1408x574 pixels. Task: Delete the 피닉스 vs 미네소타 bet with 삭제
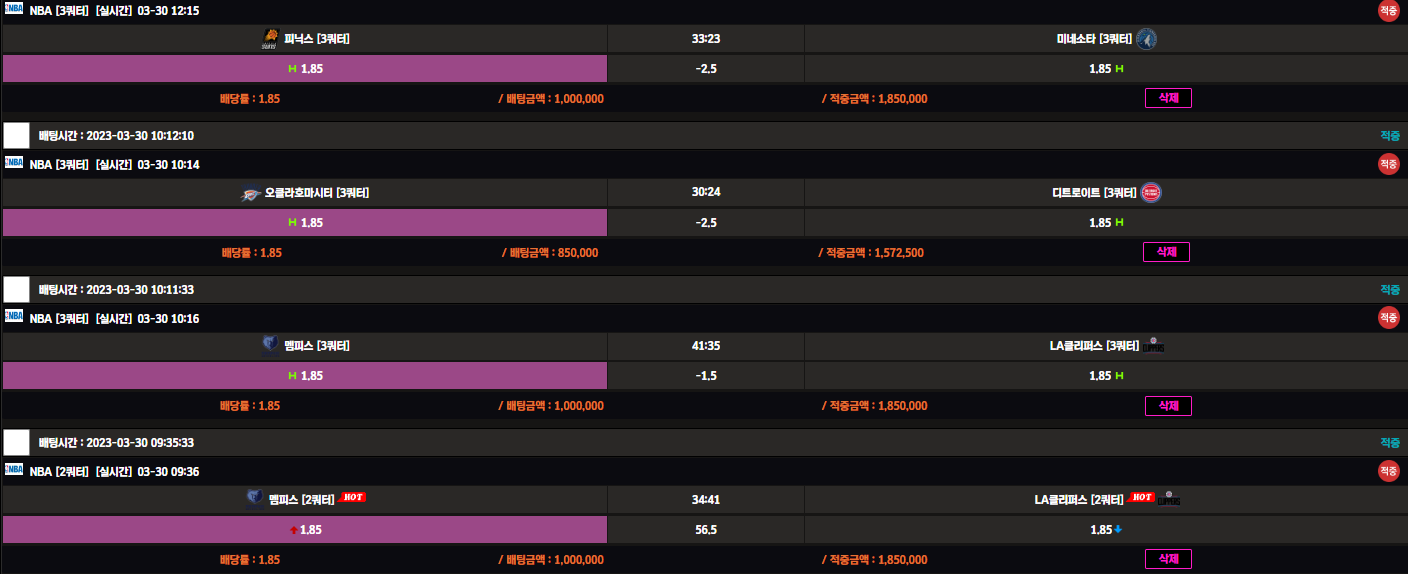(1168, 98)
